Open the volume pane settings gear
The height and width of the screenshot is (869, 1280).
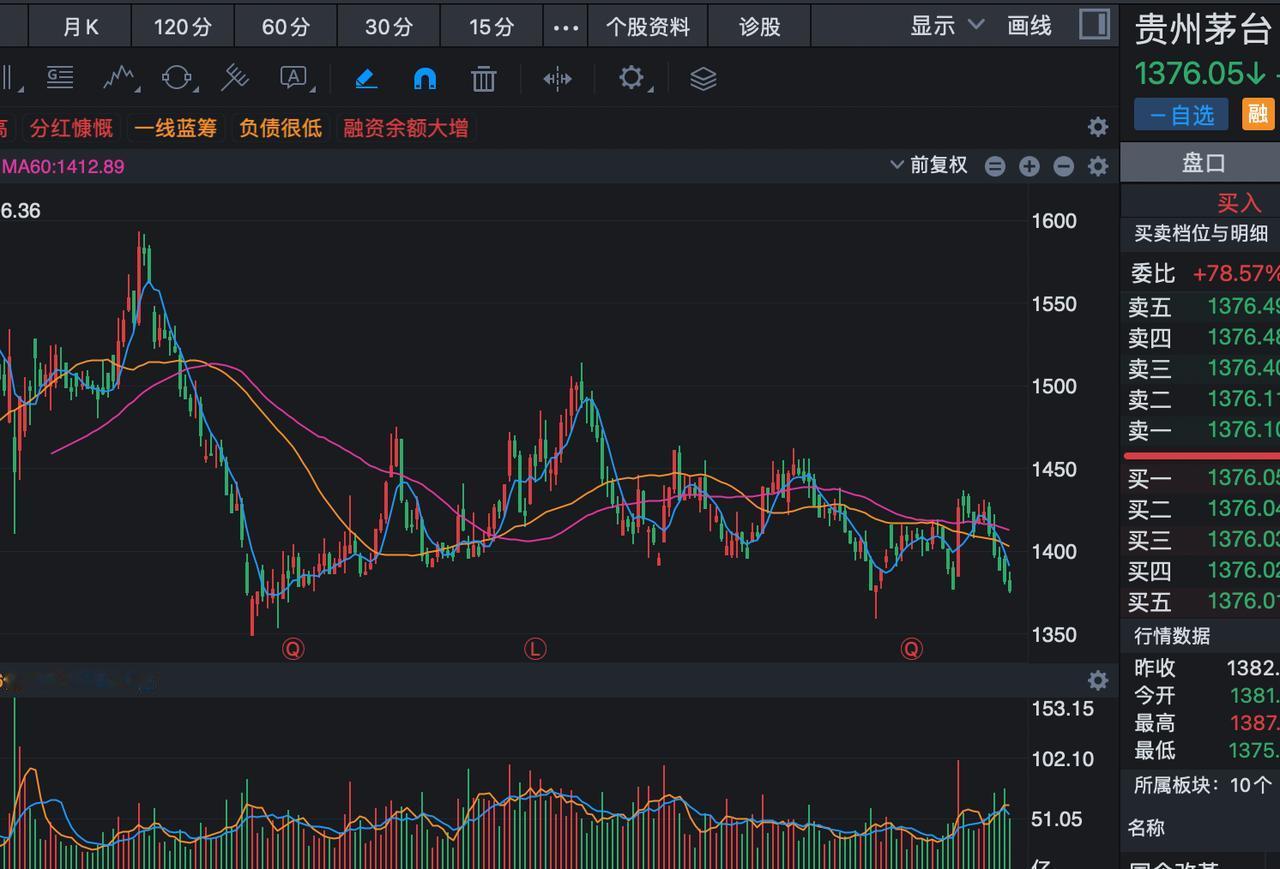[1097, 680]
